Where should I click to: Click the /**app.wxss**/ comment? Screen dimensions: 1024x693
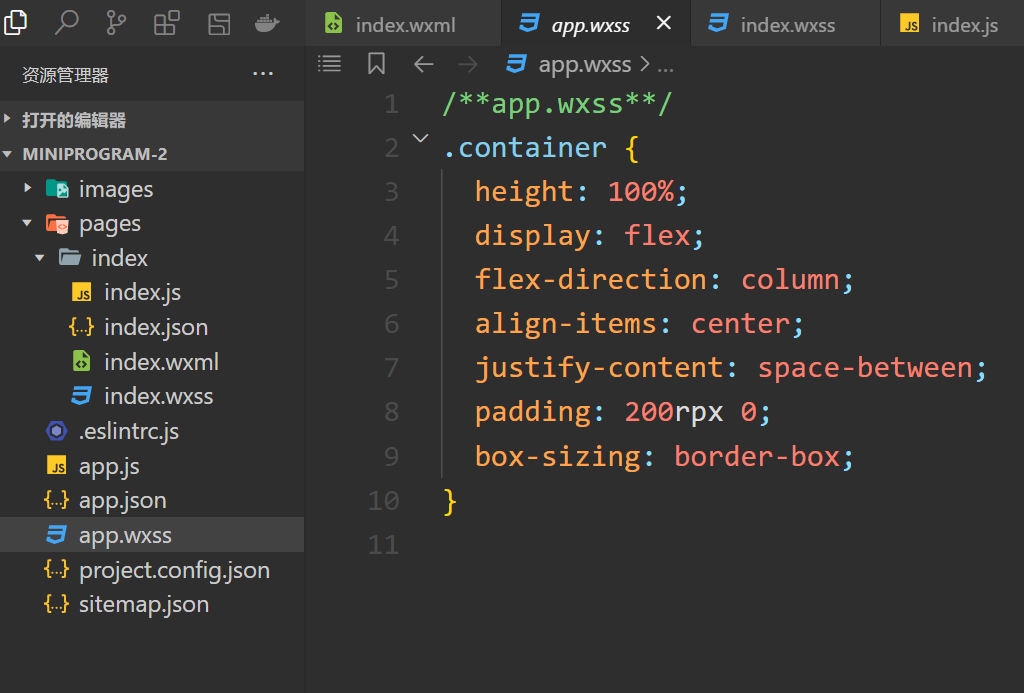pos(557,103)
